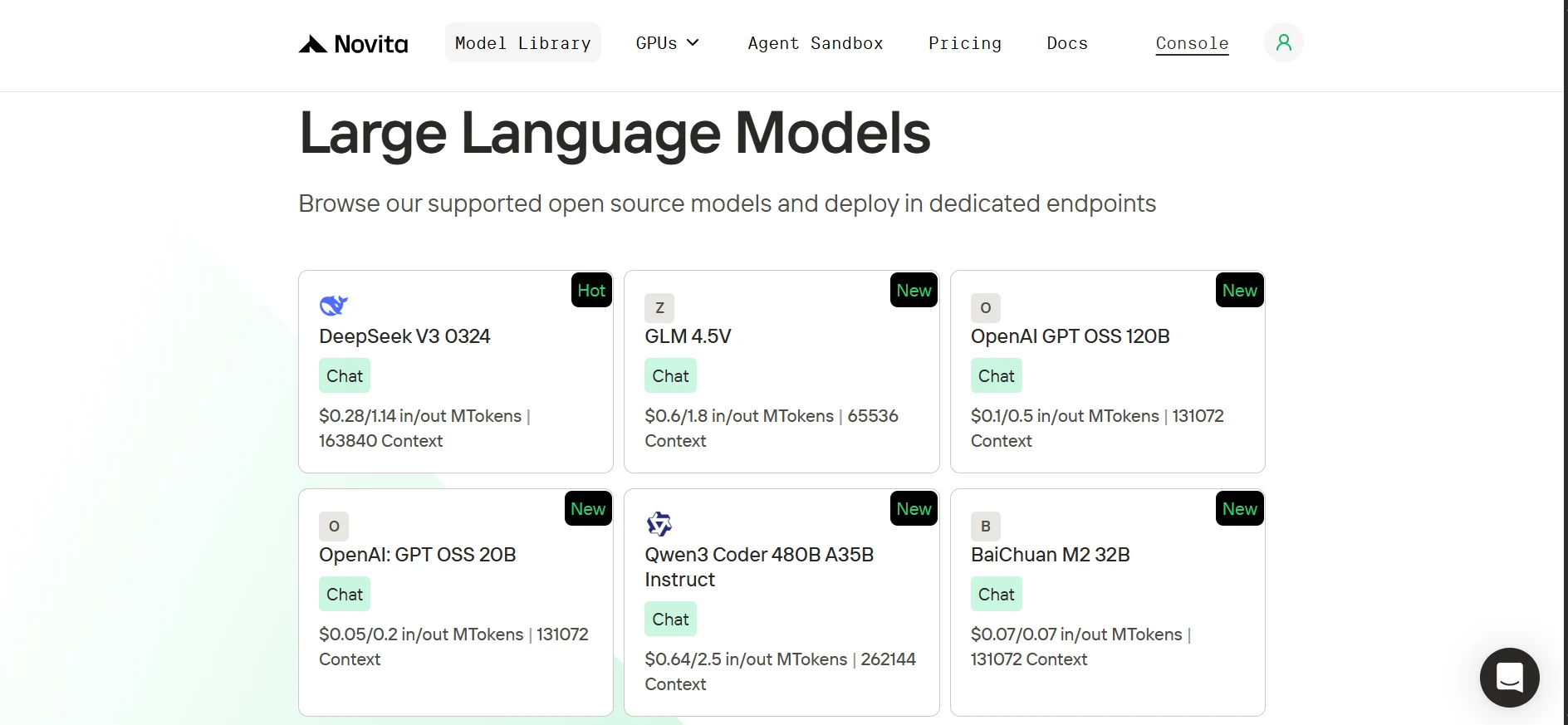Click the Qwen3 Coder logo icon
Image resolution: width=1568 pixels, height=725 pixels.
point(659,524)
